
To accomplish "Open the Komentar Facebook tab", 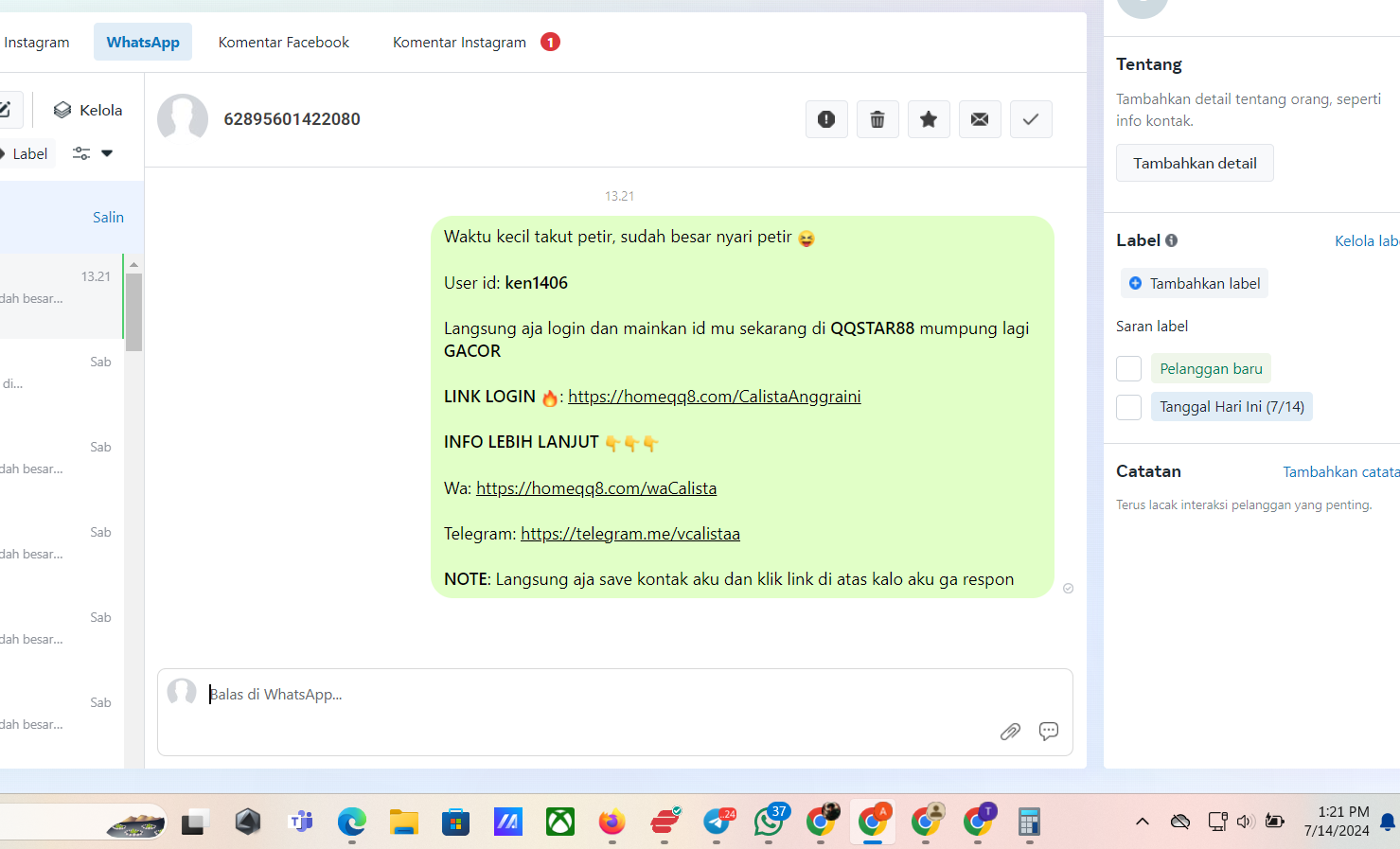I will 284,42.
